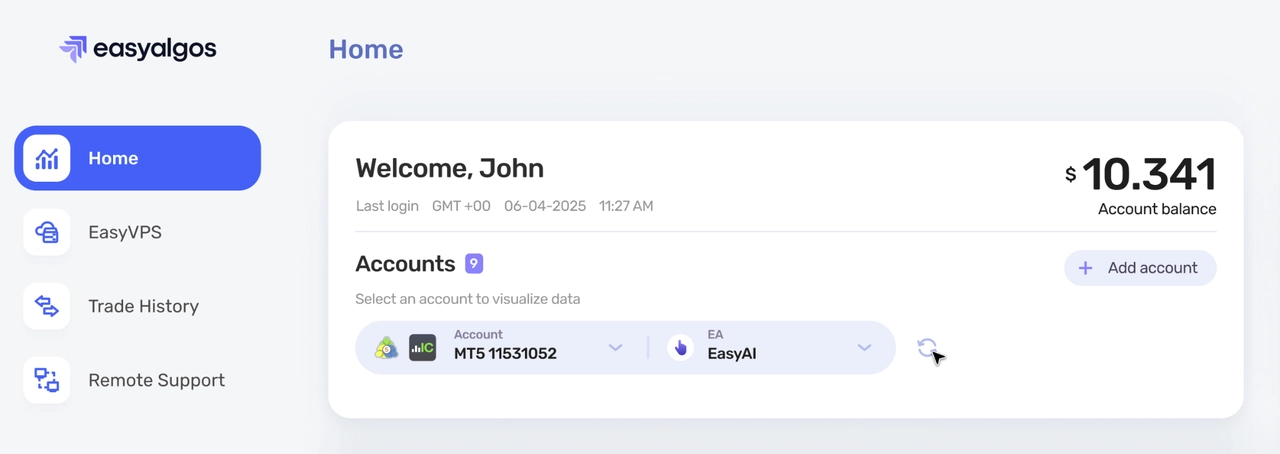
Task: Select Remote Support in sidebar
Action: (156, 380)
